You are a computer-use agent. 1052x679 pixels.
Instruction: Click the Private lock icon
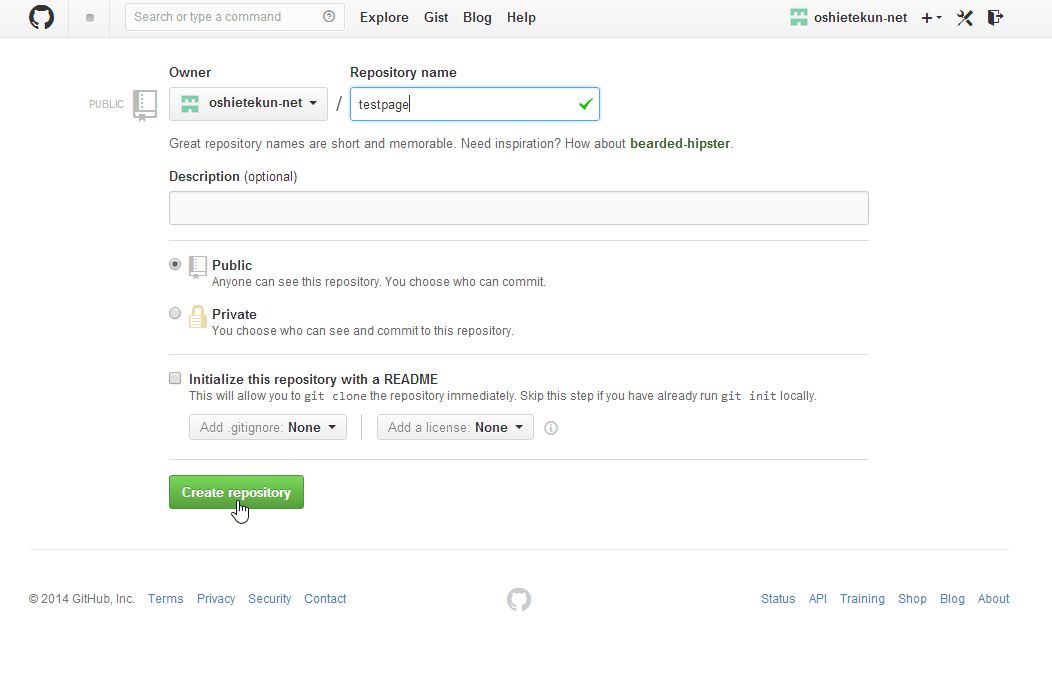tap(197, 316)
